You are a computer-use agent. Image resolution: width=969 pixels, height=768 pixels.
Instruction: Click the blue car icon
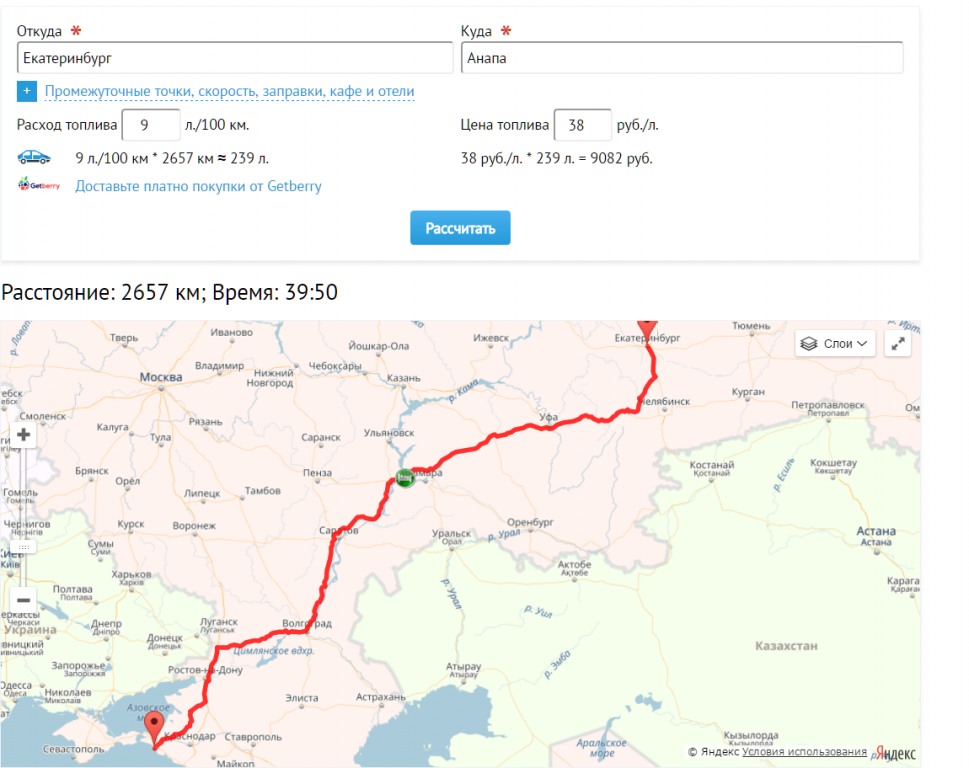34,158
